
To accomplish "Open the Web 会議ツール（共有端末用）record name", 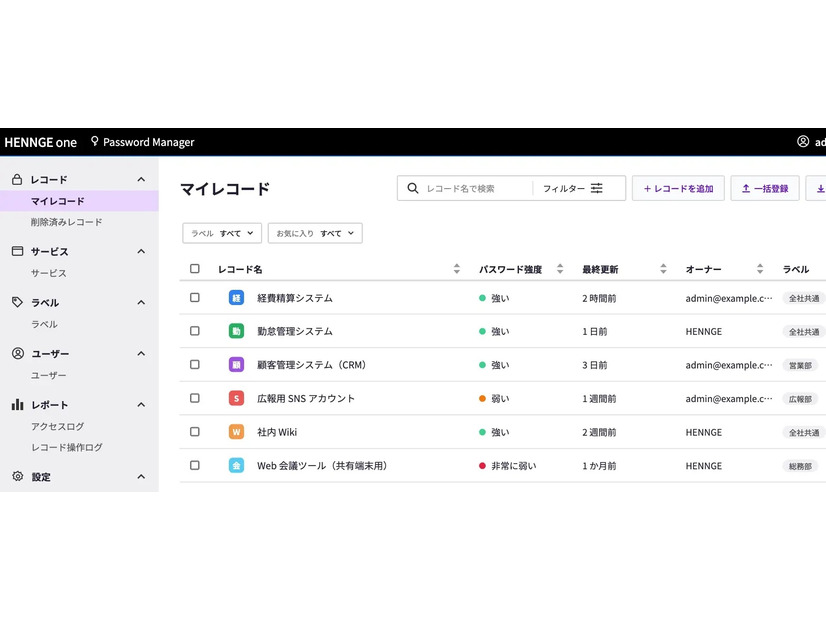I will coord(322,466).
